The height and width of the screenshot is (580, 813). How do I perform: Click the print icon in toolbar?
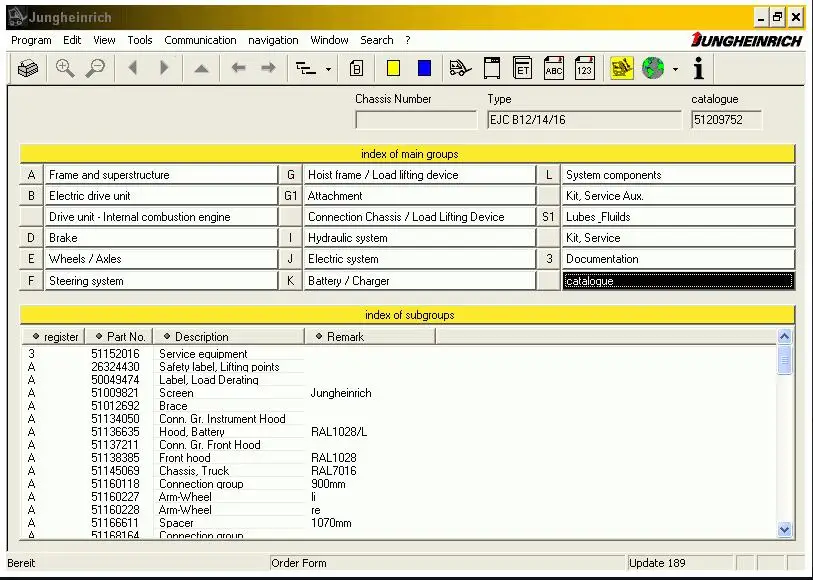pos(28,68)
